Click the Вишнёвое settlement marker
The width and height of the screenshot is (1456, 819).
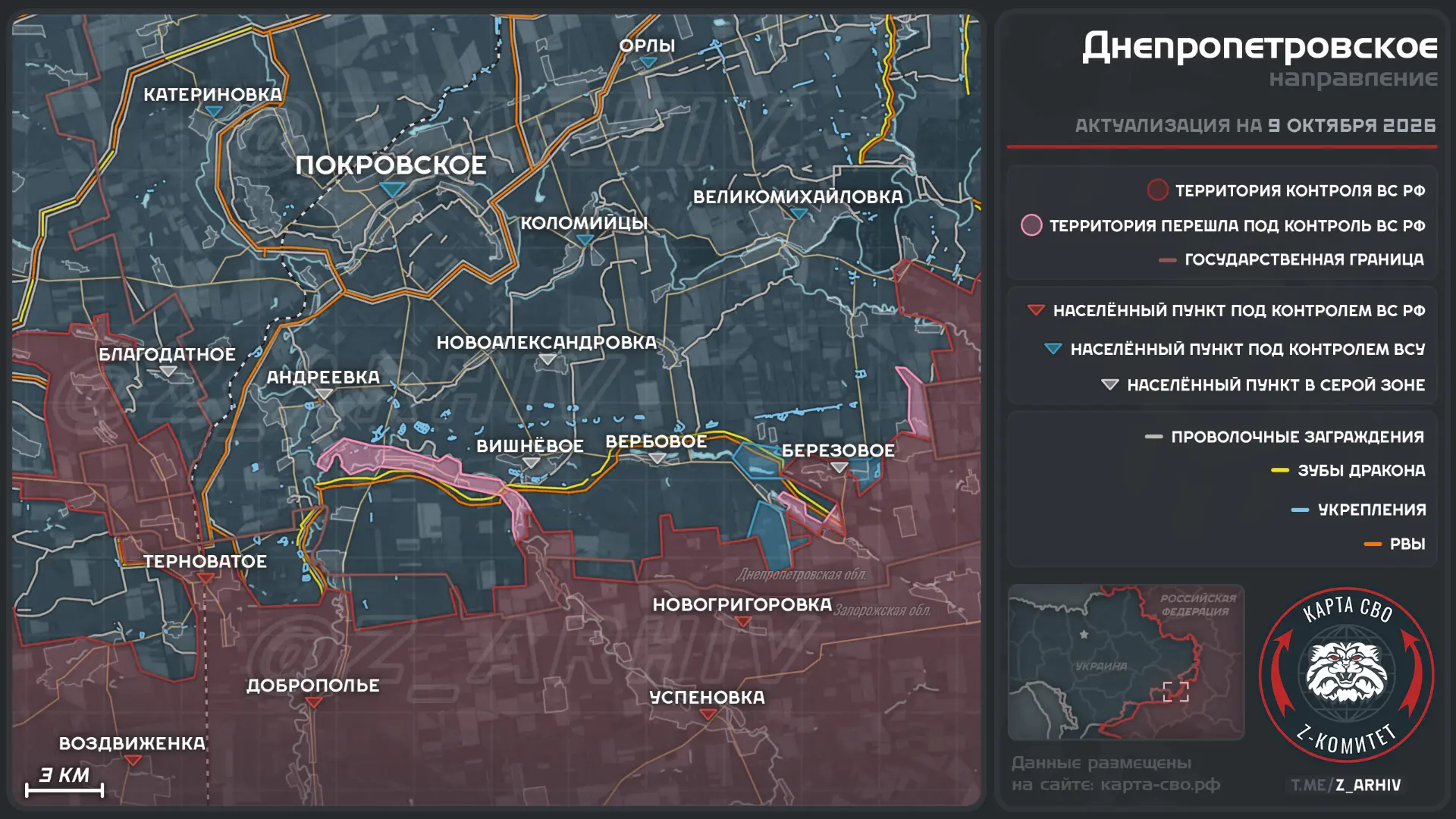531,463
